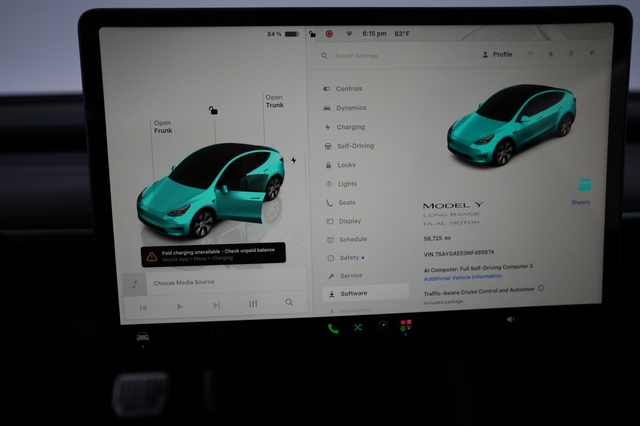
Task: Tap the Open Frunk button
Action: [x=163, y=126]
